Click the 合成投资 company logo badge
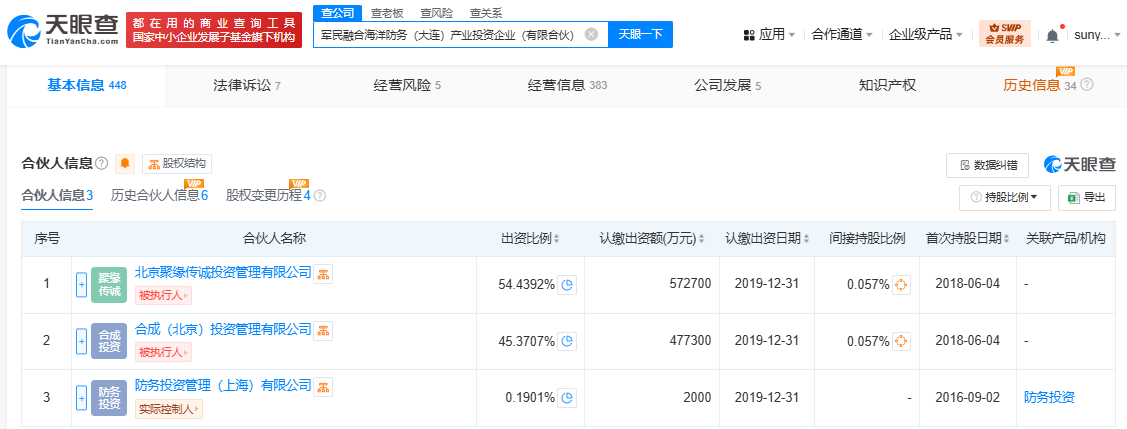1127x429 pixels. coord(109,341)
